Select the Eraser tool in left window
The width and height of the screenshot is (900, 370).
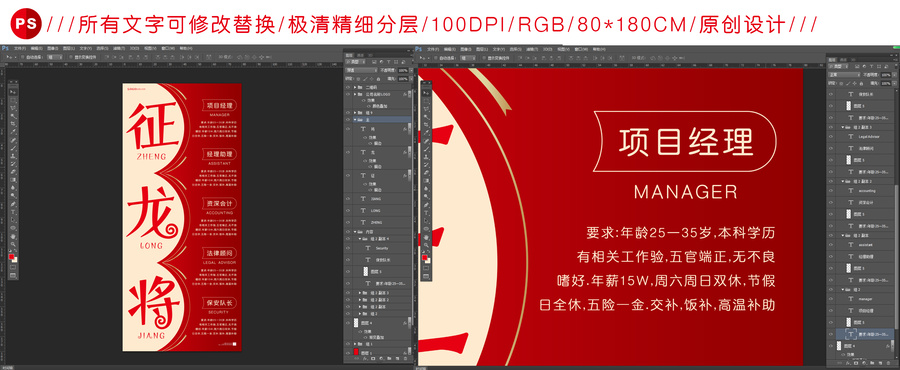(13, 172)
